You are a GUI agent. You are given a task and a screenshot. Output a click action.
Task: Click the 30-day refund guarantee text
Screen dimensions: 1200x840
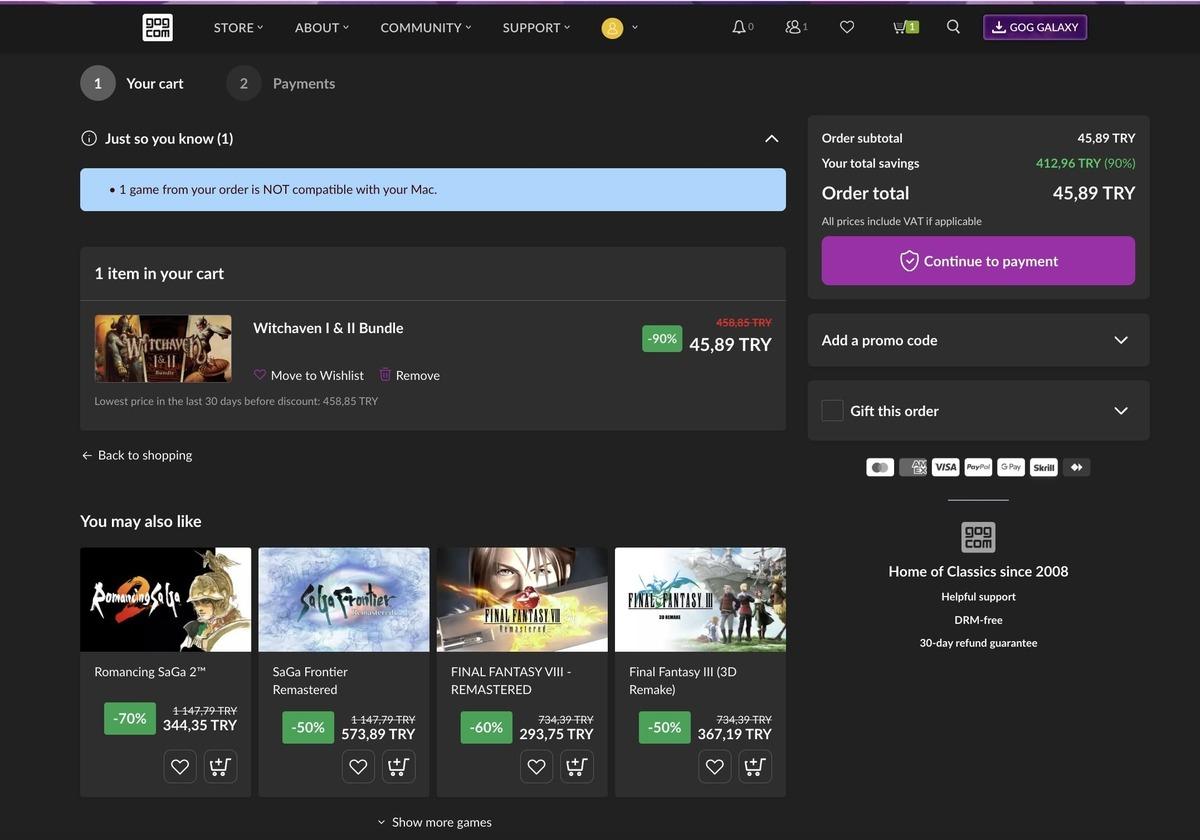click(x=978, y=643)
